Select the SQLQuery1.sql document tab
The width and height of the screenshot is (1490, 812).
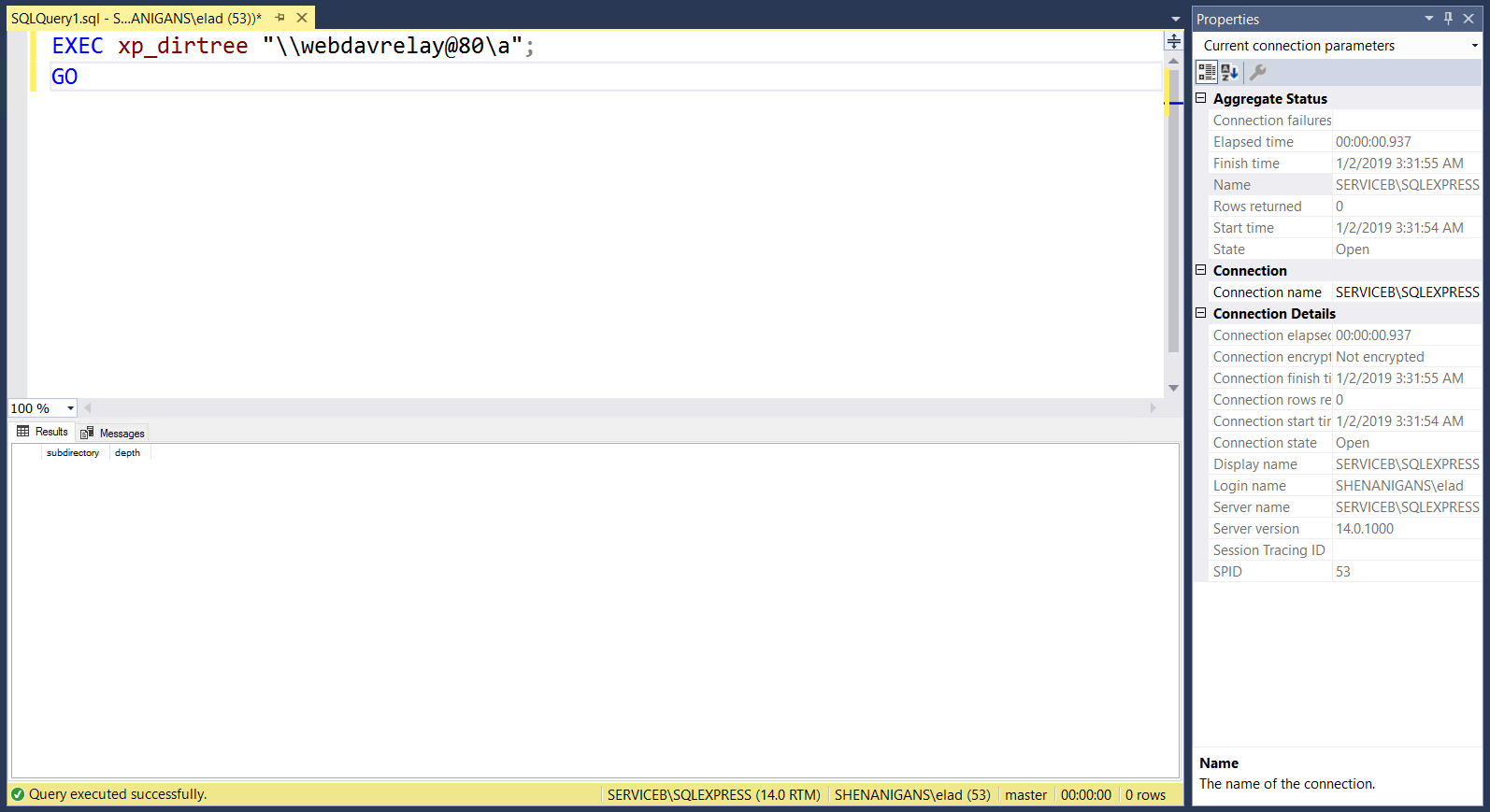(136, 18)
